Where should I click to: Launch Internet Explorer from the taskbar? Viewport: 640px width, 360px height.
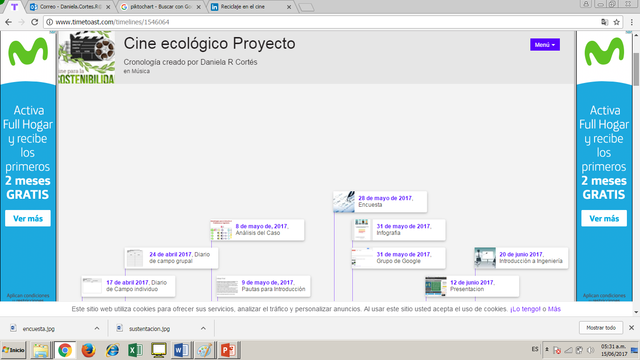(x=112, y=350)
